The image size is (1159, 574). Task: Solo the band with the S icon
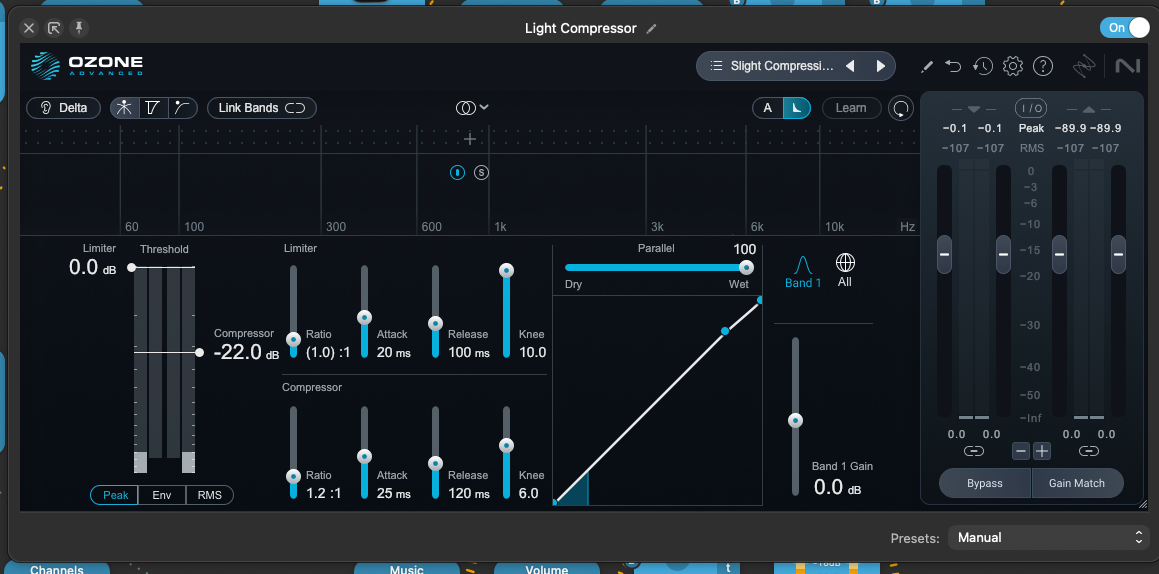481,173
